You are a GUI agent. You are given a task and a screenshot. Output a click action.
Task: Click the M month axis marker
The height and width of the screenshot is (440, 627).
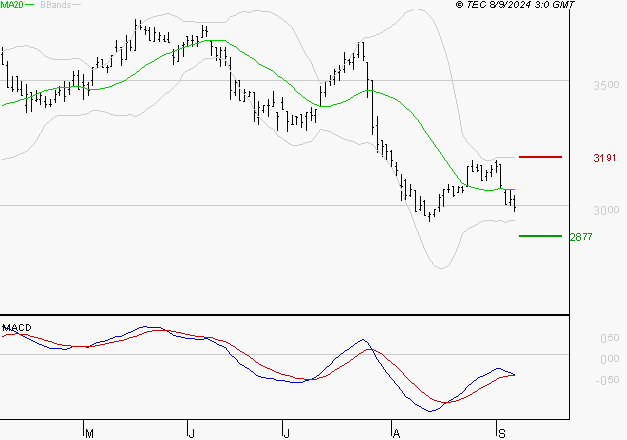90,434
